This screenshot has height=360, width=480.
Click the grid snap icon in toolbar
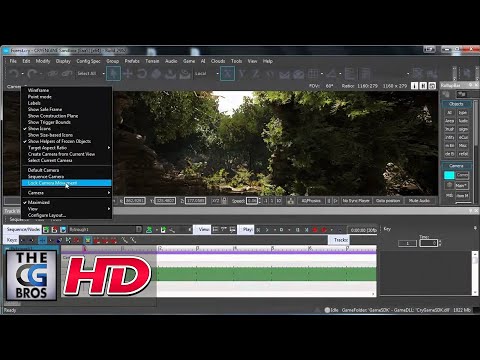coord(313,73)
